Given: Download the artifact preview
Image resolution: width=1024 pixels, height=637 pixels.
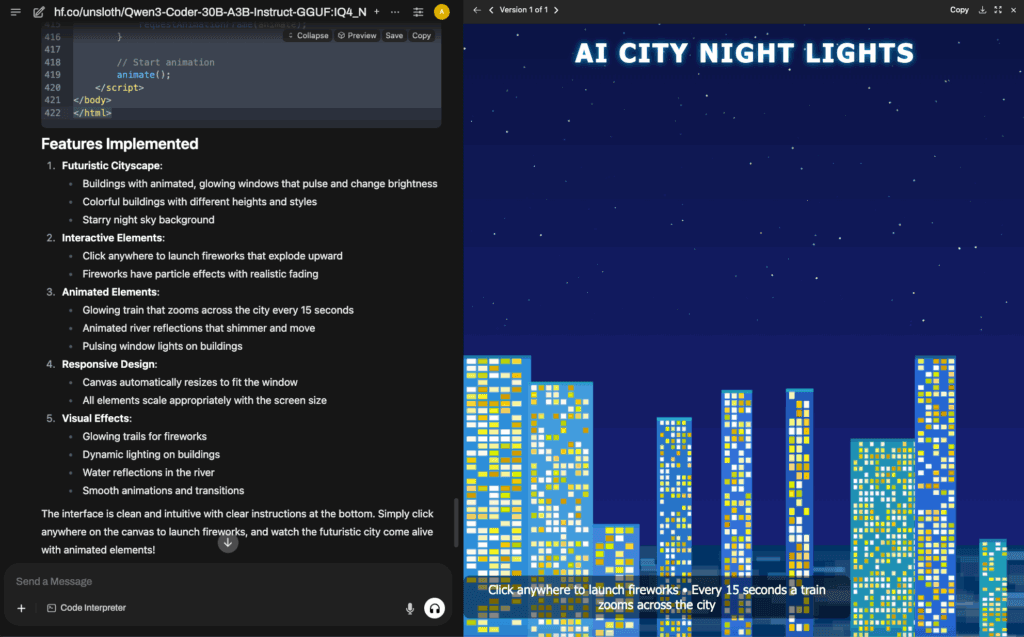Looking at the screenshot, I should [x=982, y=10].
